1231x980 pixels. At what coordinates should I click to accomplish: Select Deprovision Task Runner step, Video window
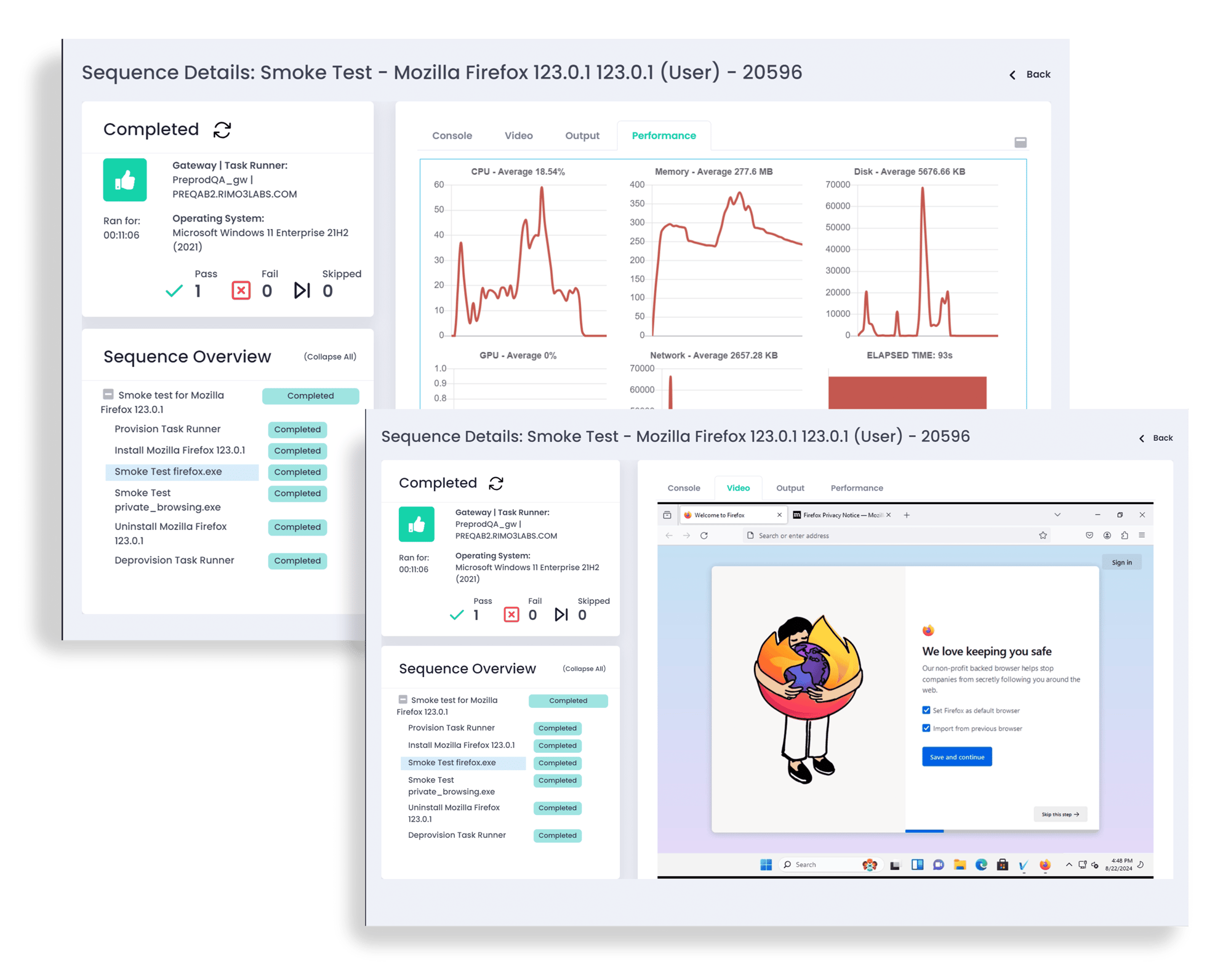[457, 835]
